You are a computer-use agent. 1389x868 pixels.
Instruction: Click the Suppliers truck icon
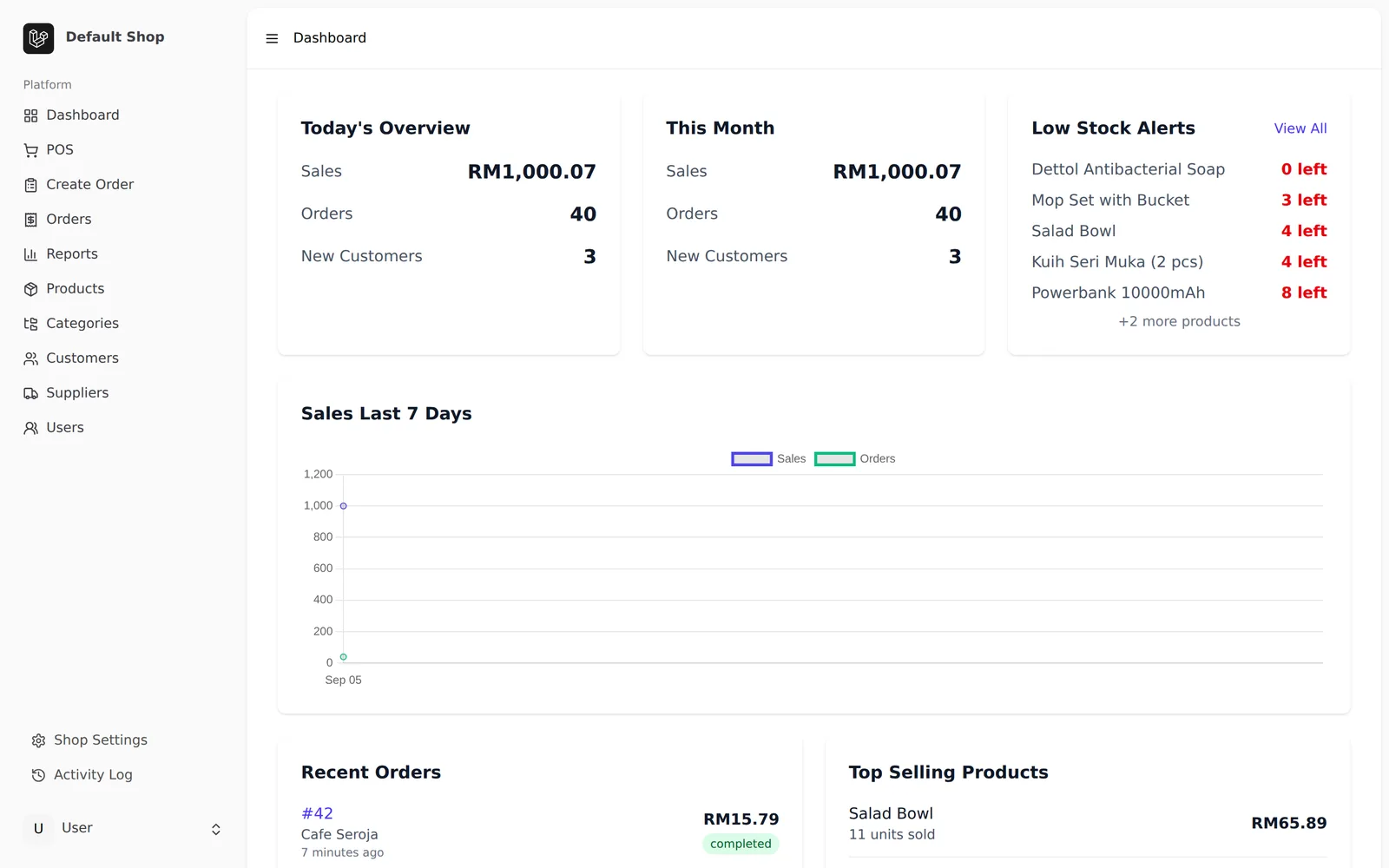click(31, 393)
